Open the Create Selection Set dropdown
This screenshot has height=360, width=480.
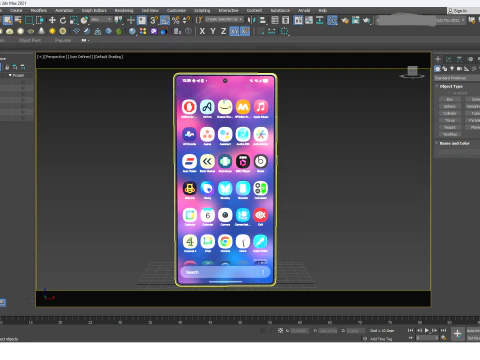(223, 19)
